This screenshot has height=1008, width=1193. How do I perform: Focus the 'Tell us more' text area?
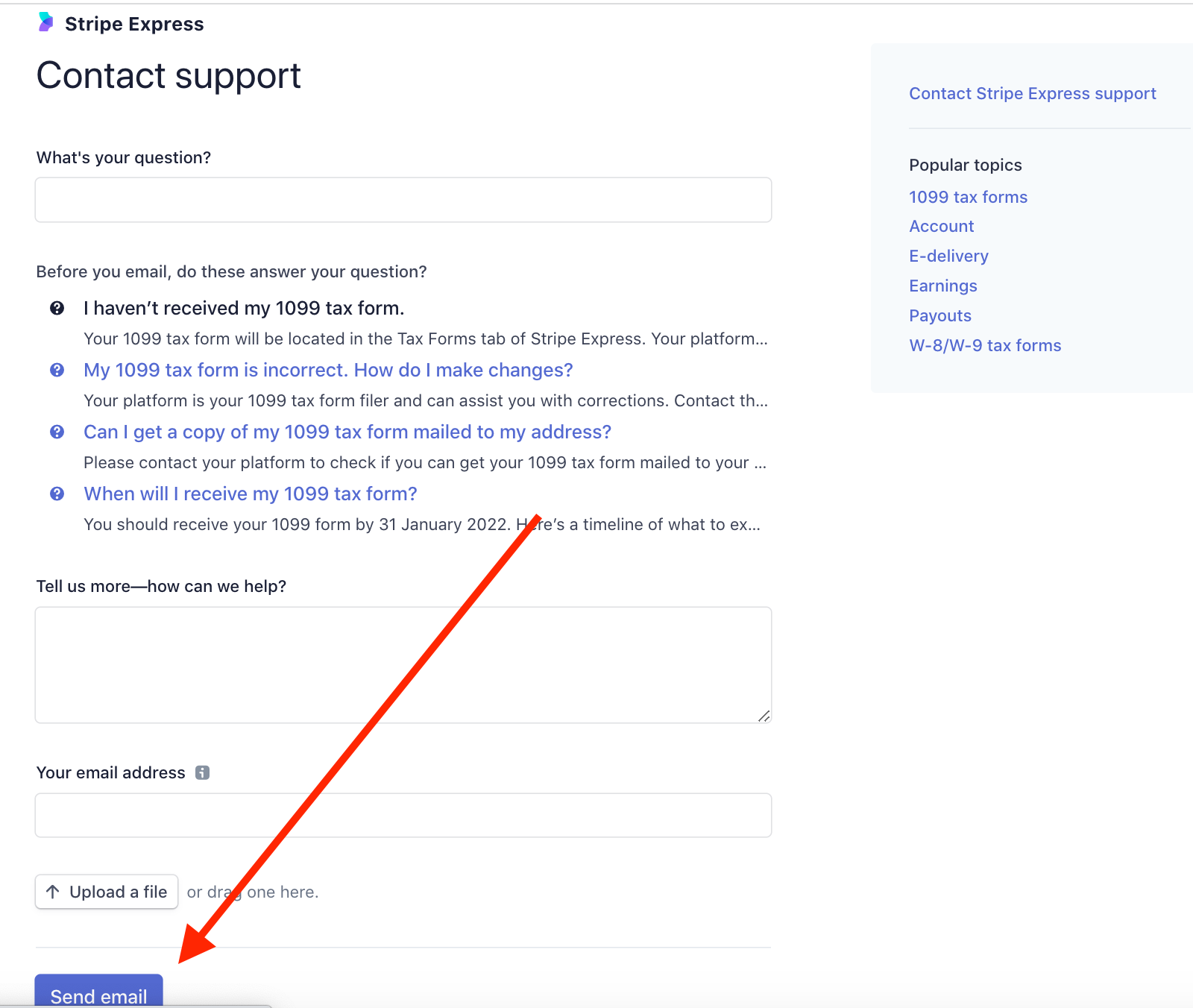coord(403,665)
